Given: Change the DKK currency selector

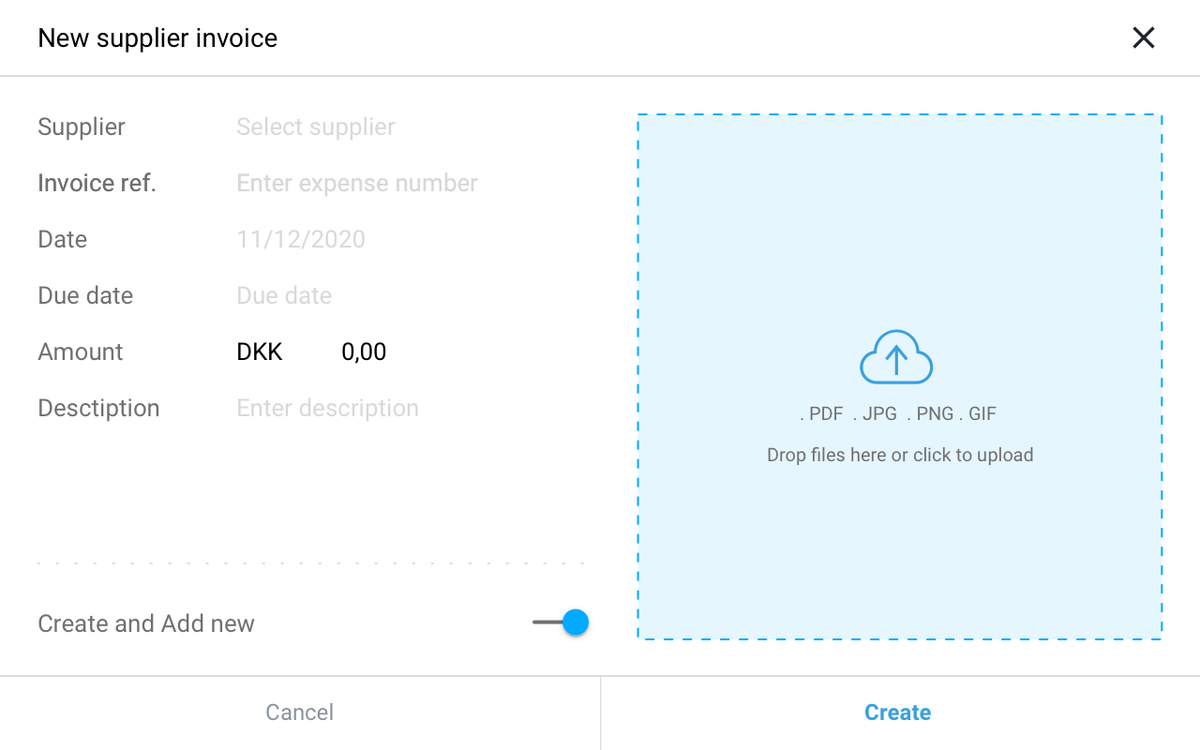Looking at the screenshot, I should click(260, 352).
